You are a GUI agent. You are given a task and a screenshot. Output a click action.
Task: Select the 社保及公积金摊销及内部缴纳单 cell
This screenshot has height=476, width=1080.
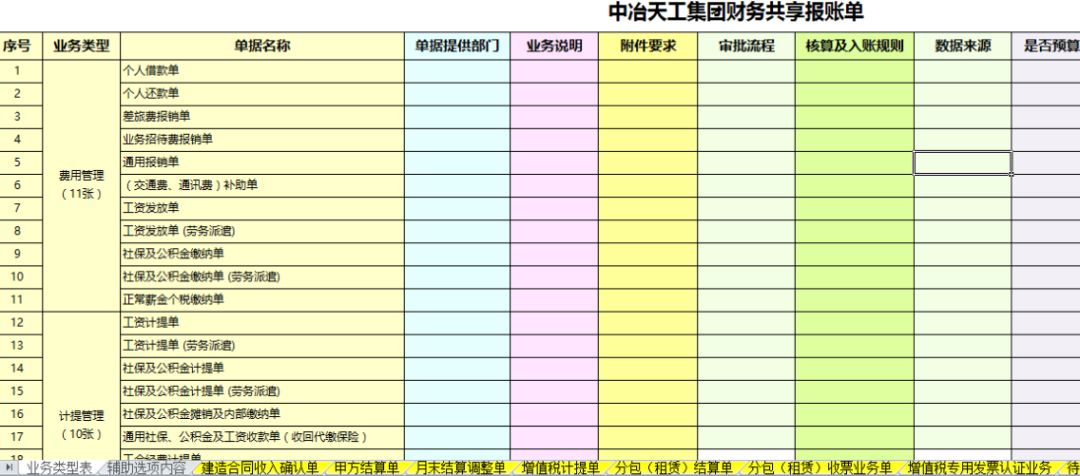pos(262,414)
